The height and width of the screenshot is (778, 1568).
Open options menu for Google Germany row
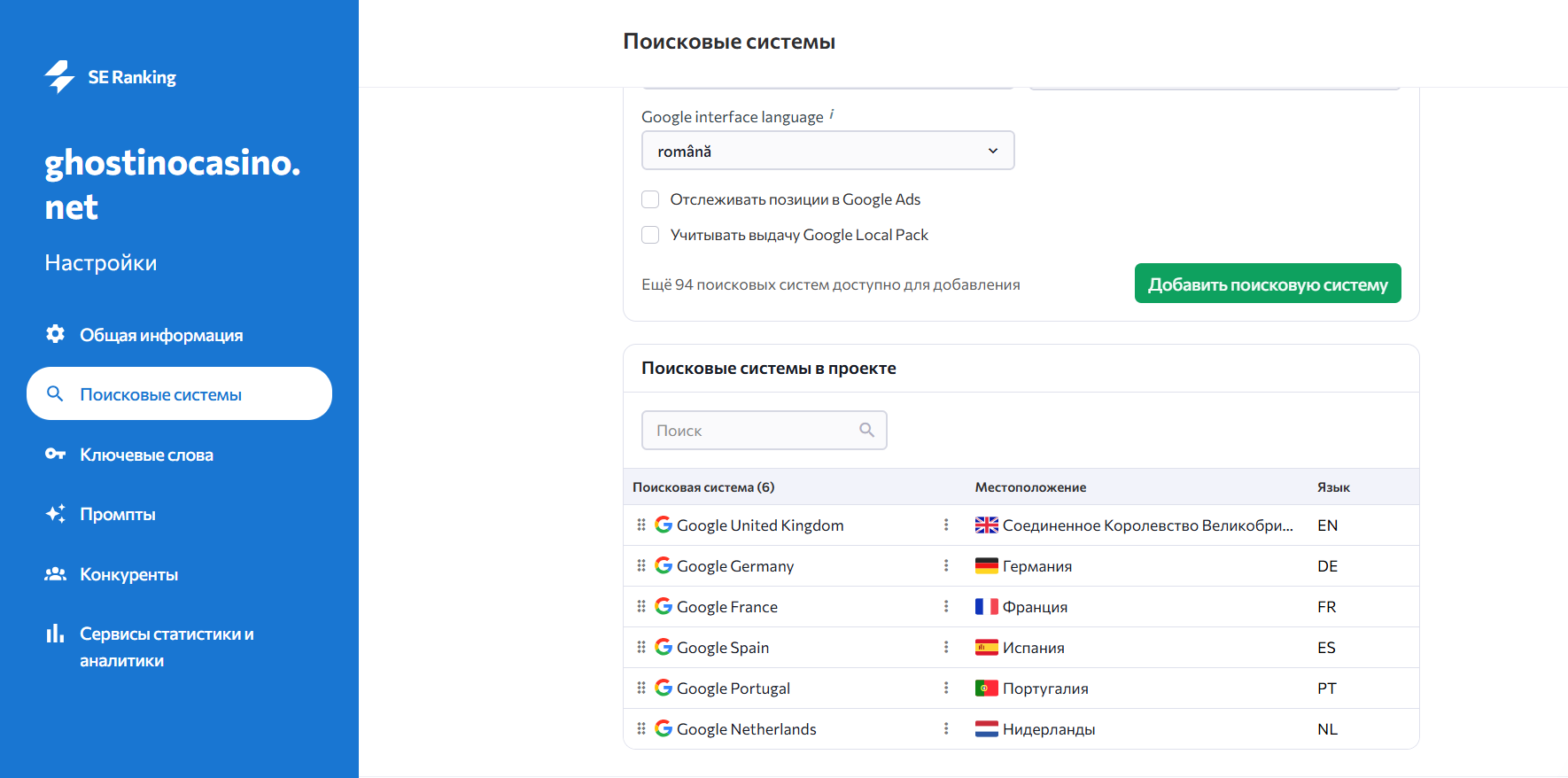coord(946,565)
